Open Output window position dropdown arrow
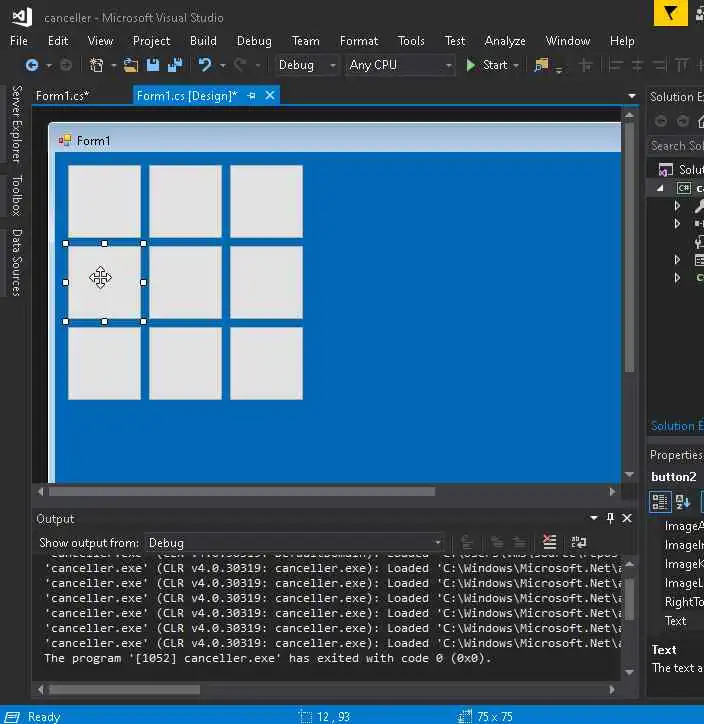This screenshot has width=704, height=724. (x=594, y=518)
